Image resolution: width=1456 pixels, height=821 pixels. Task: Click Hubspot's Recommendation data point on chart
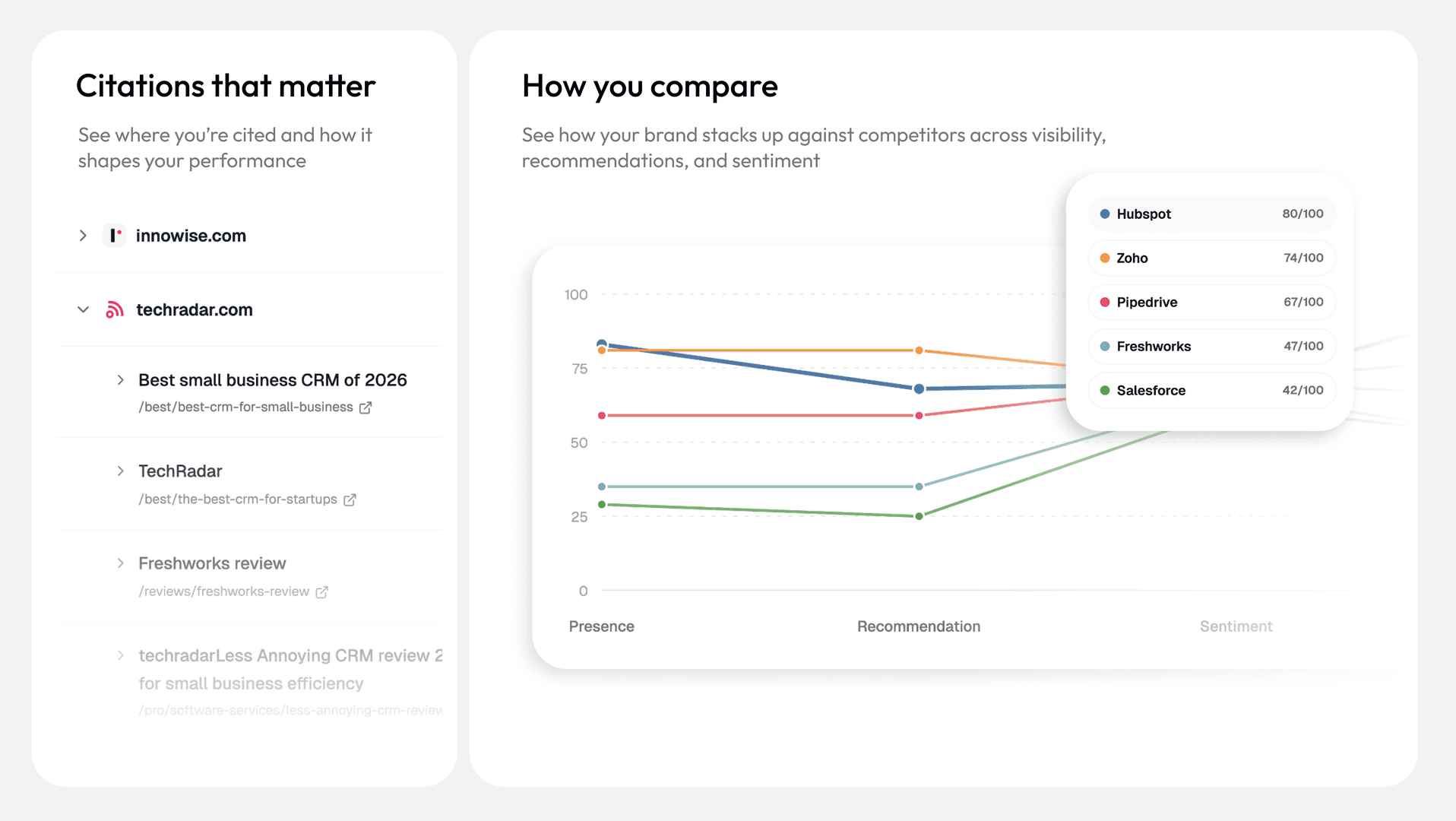tap(919, 388)
